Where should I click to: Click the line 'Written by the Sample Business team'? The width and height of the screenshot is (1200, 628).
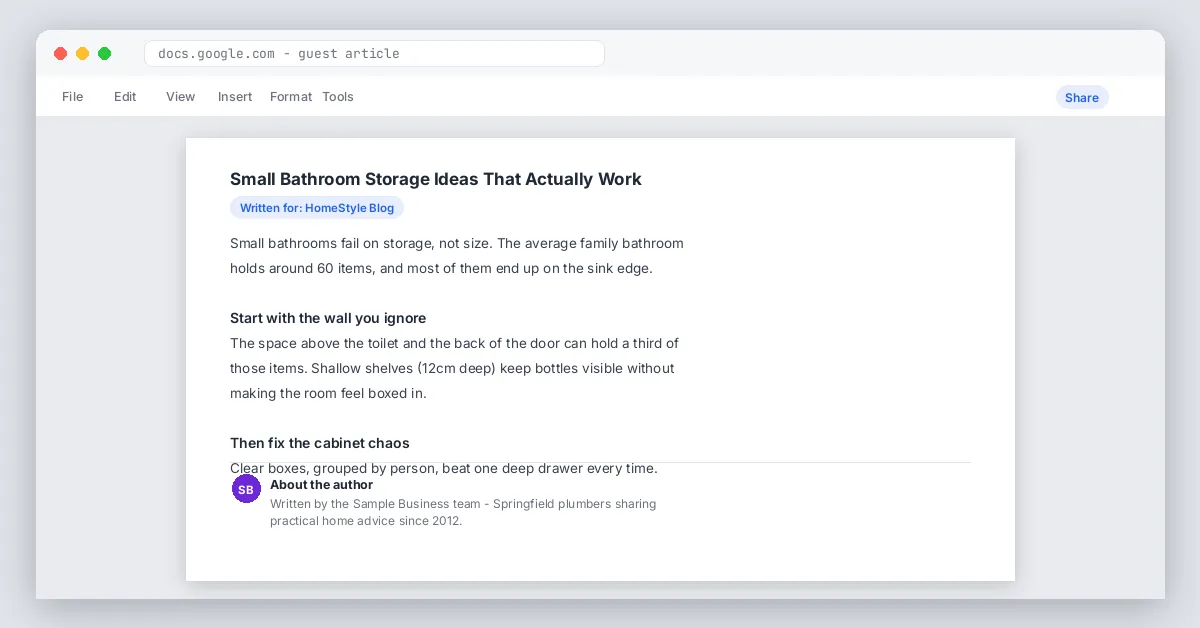[x=463, y=504]
